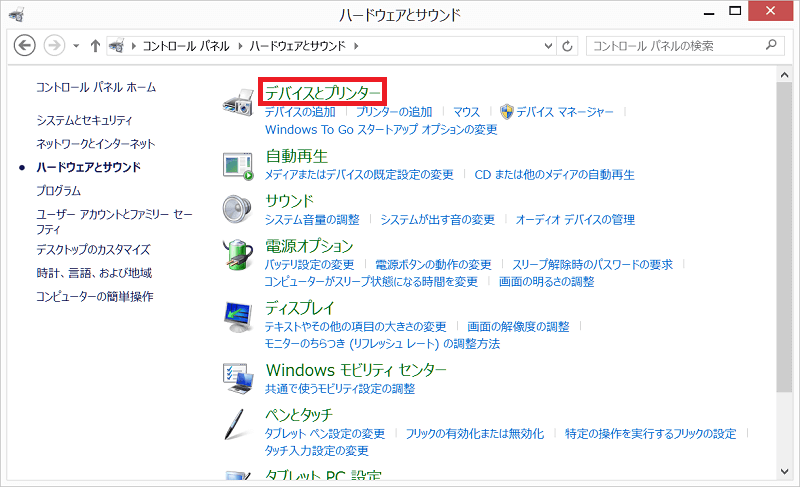Click the title bar window icon
The image size is (800, 487).
(x=17, y=14)
